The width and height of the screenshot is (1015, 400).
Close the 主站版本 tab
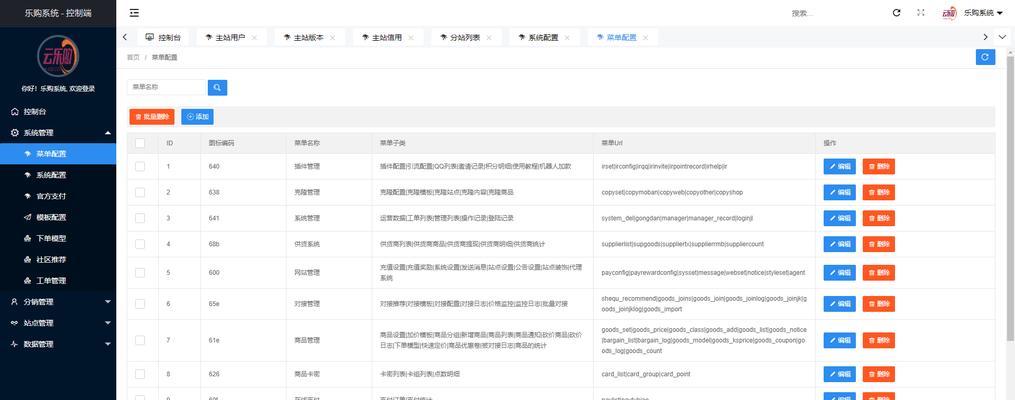tap(333, 38)
